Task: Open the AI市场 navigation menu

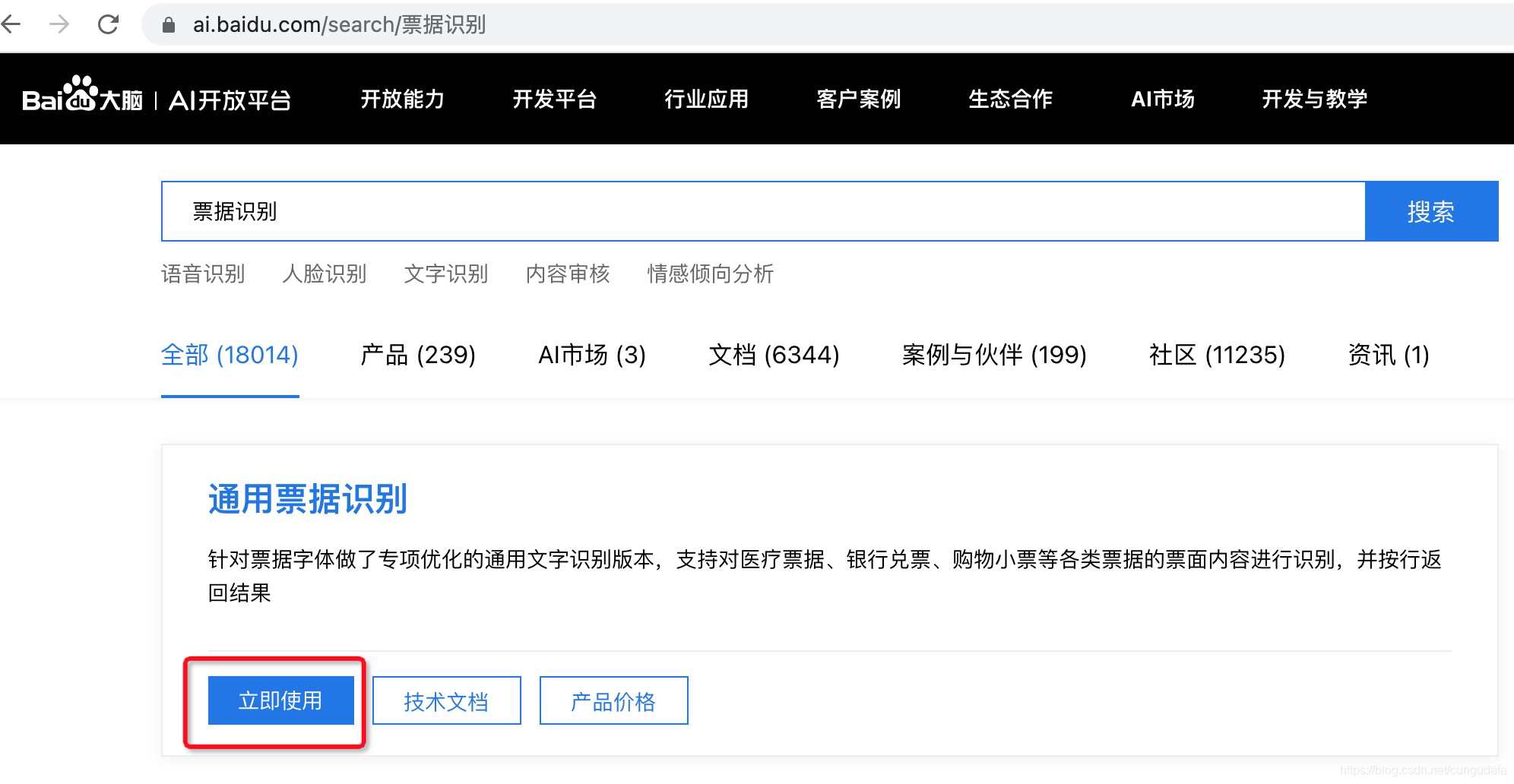Action: 1163,99
